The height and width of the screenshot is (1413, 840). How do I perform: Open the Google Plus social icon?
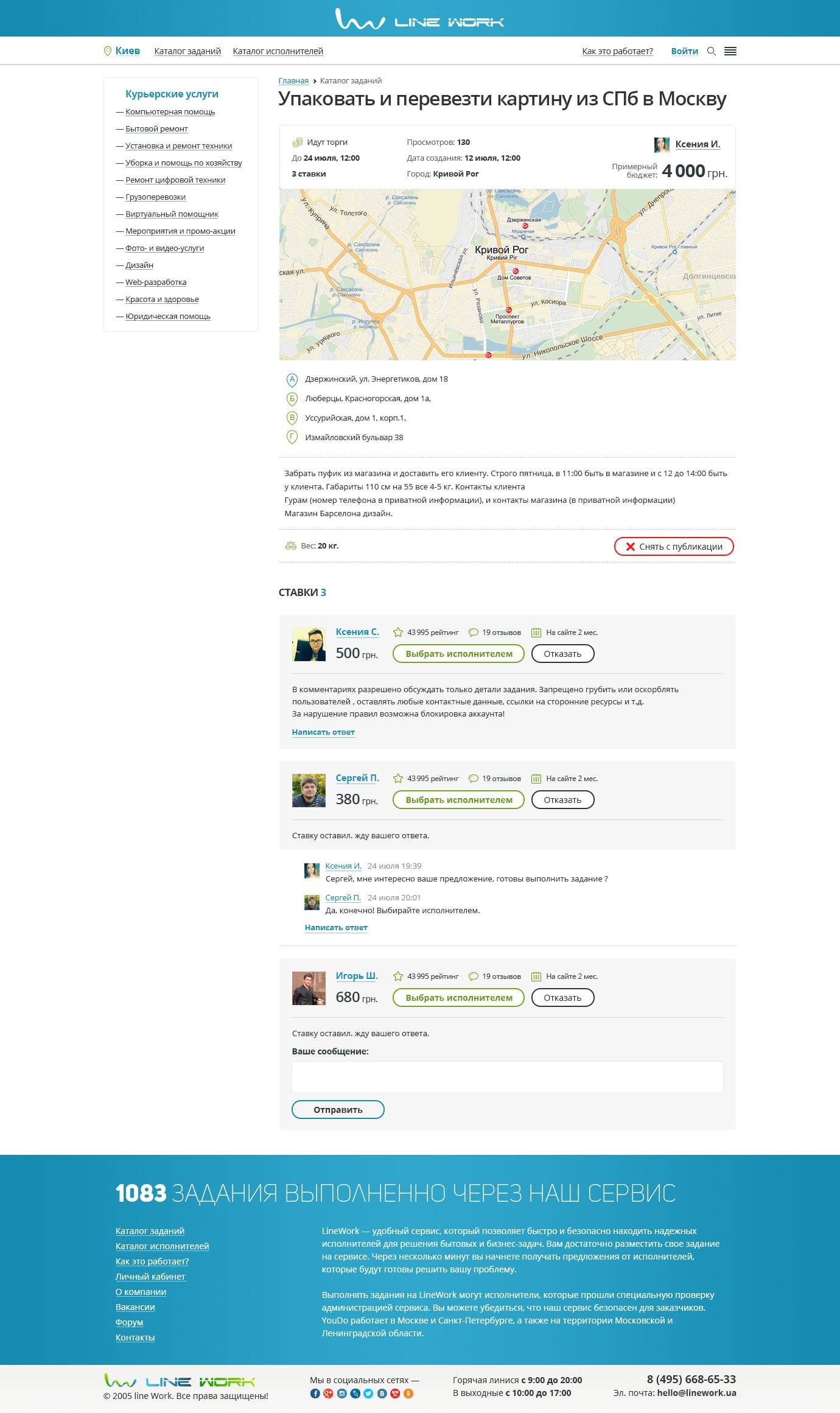pyautogui.click(x=329, y=1394)
